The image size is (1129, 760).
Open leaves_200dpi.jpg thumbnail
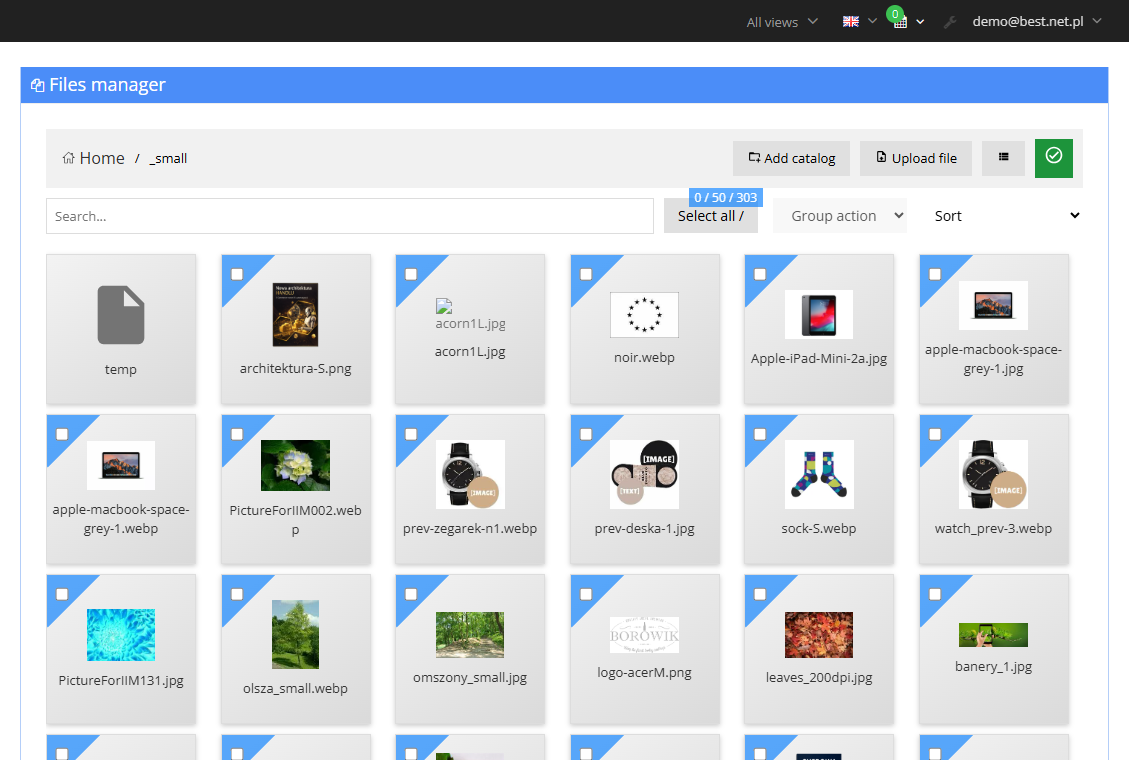pyautogui.click(x=819, y=635)
